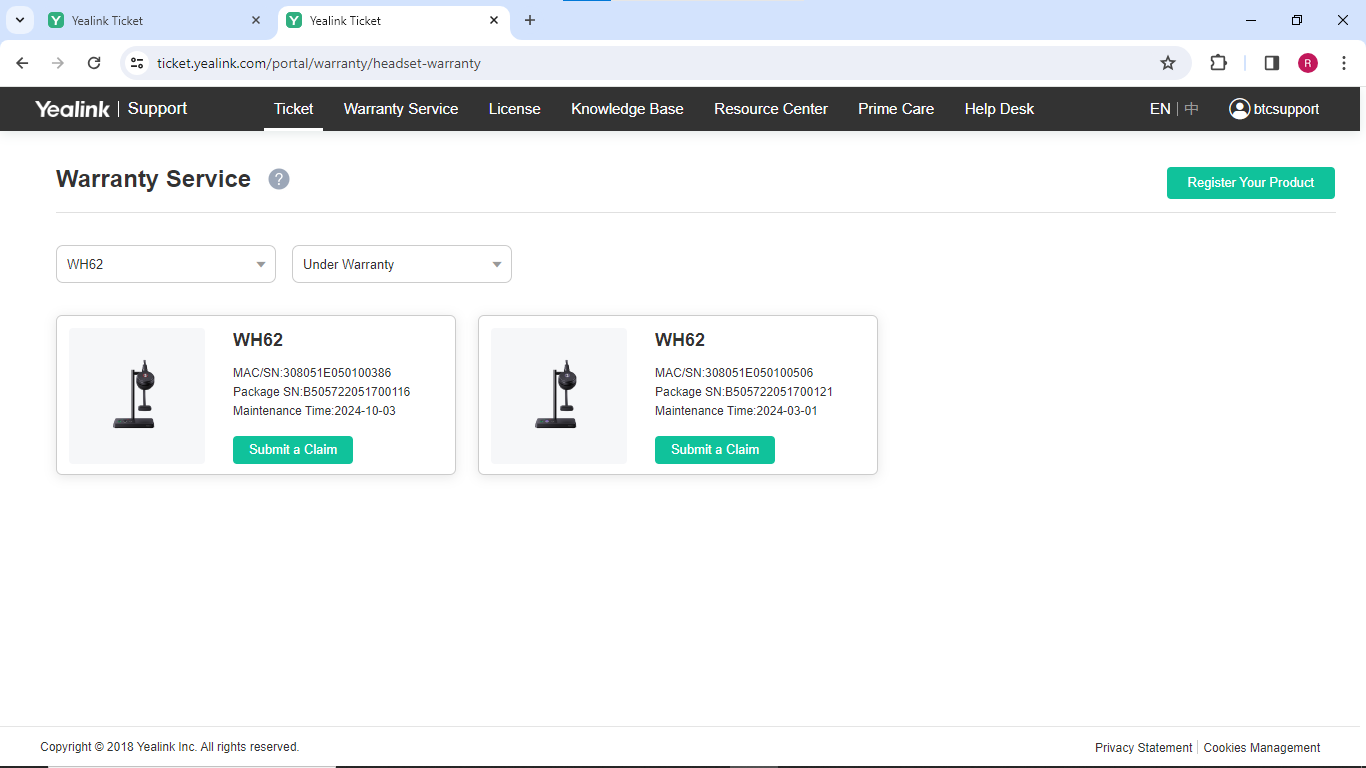Open the Privacy Statement link
This screenshot has height=768, width=1366.
pyautogui.click(x=1143, y=747)
